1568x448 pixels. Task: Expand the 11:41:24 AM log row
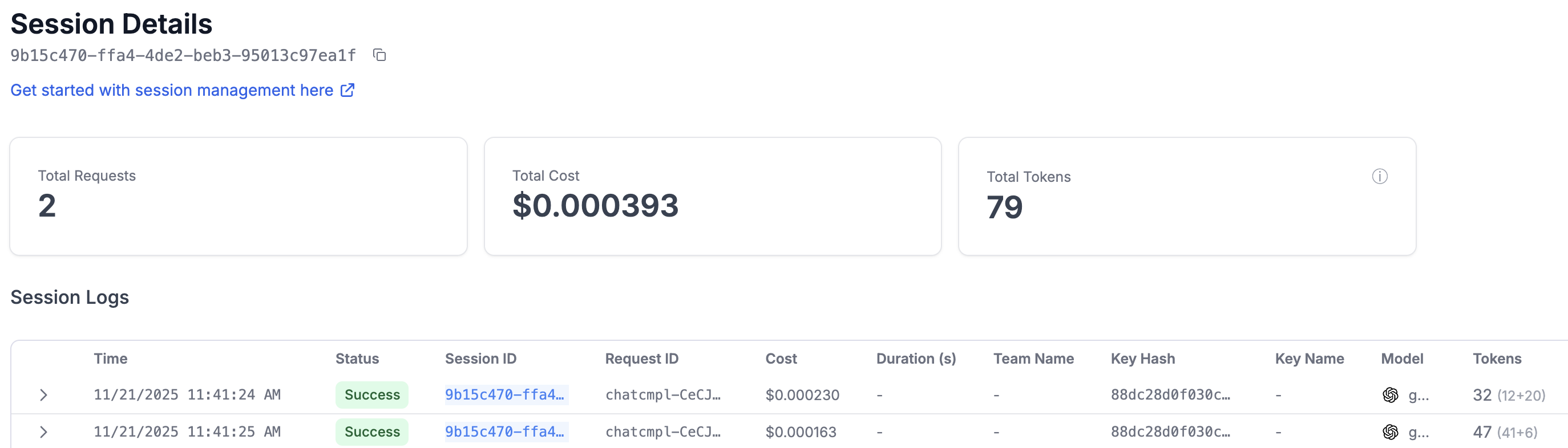coord(43,395)
